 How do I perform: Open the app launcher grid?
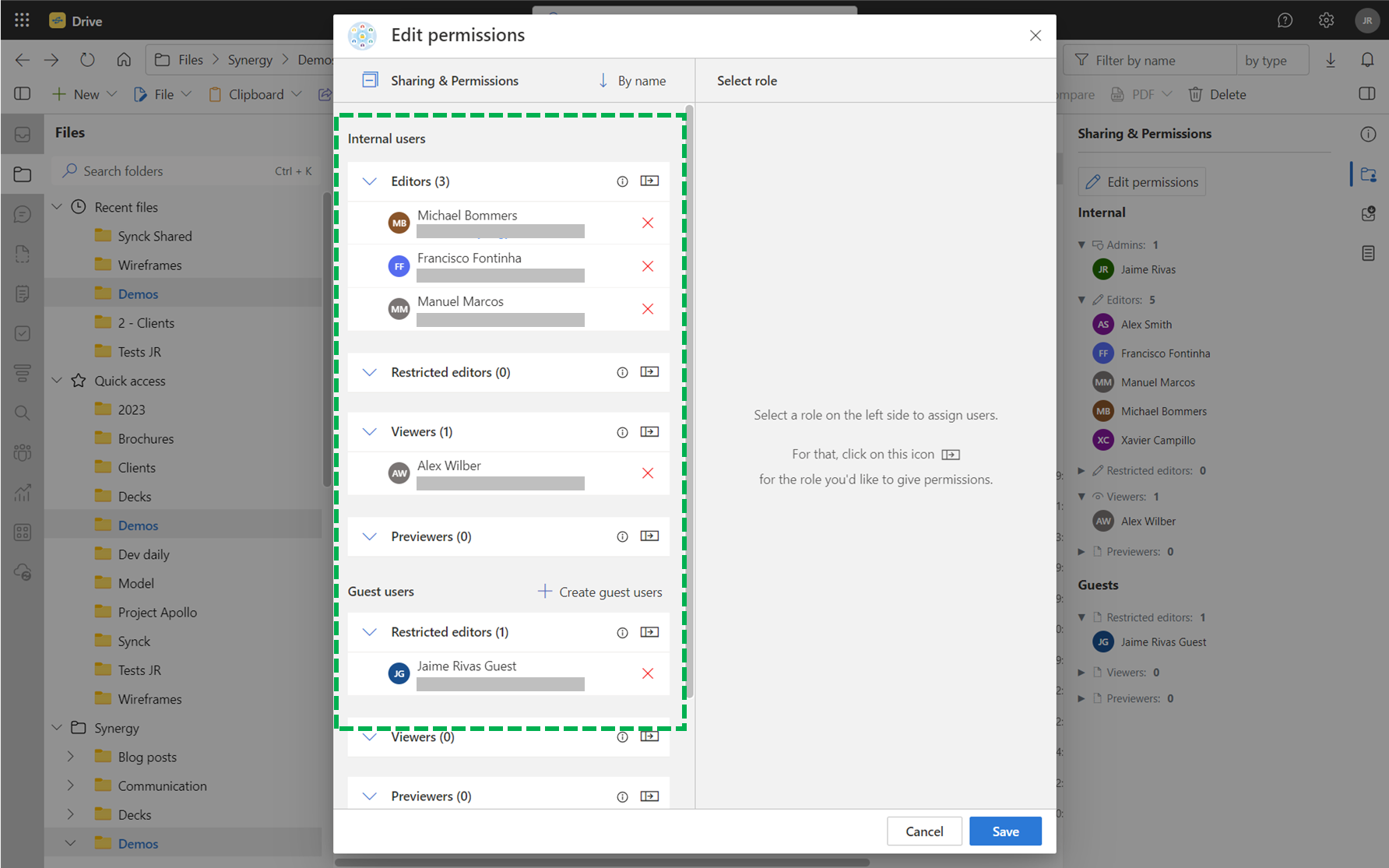coord(22,20)
